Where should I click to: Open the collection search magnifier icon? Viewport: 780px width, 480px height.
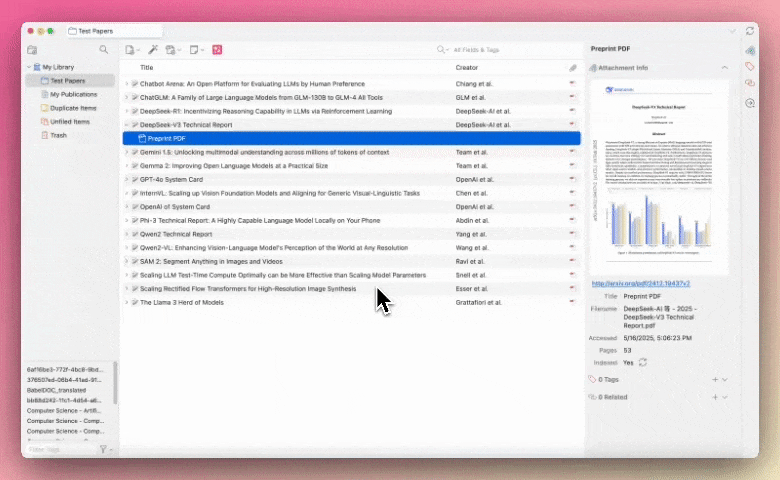(103, 49)
